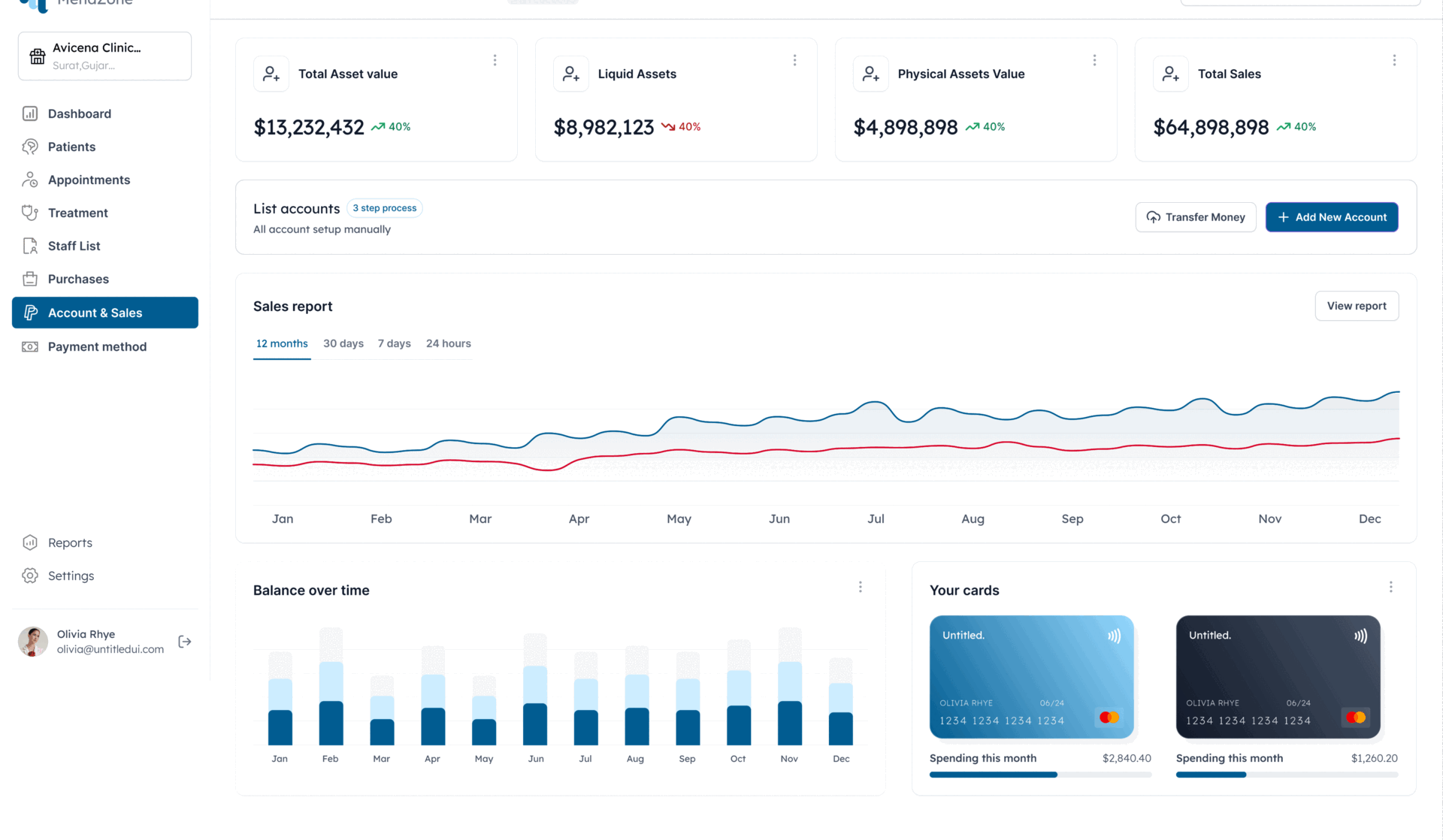This screenshot has height=840, width=1443.
Task: Click the contactless icon on the blue card
Action: (x=1114, y=636)
